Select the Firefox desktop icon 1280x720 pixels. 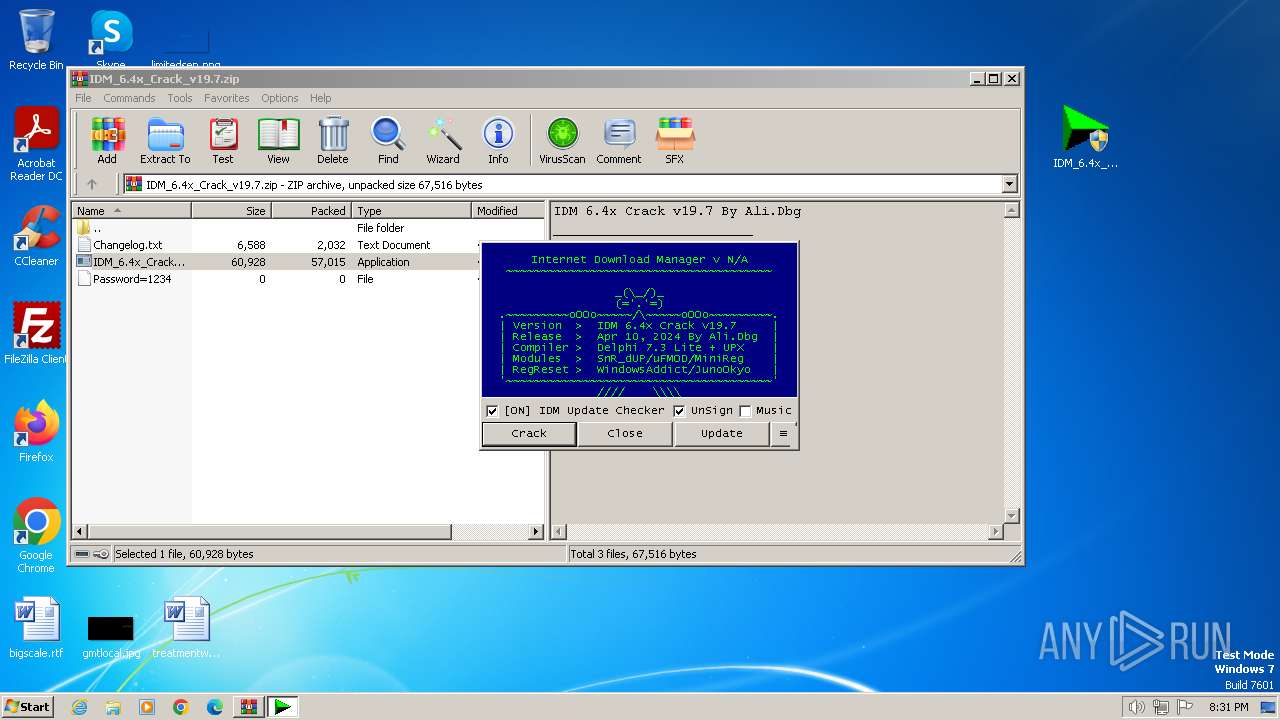(36, 432)
